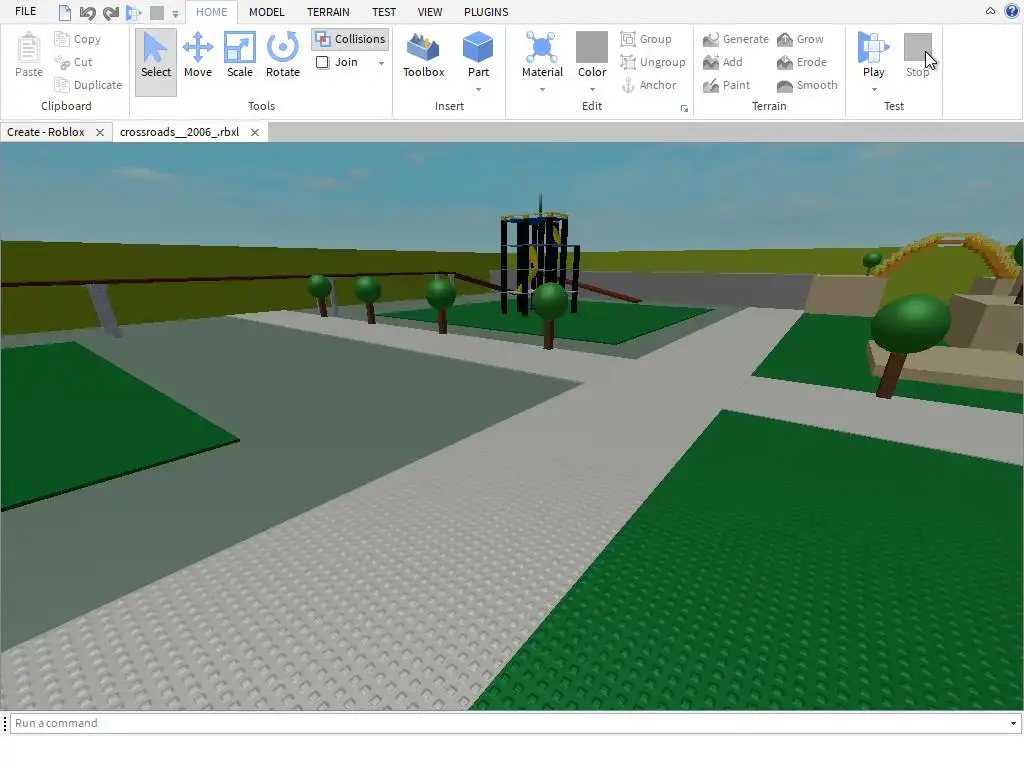Select the terrain Add tool

pos(722,62)
